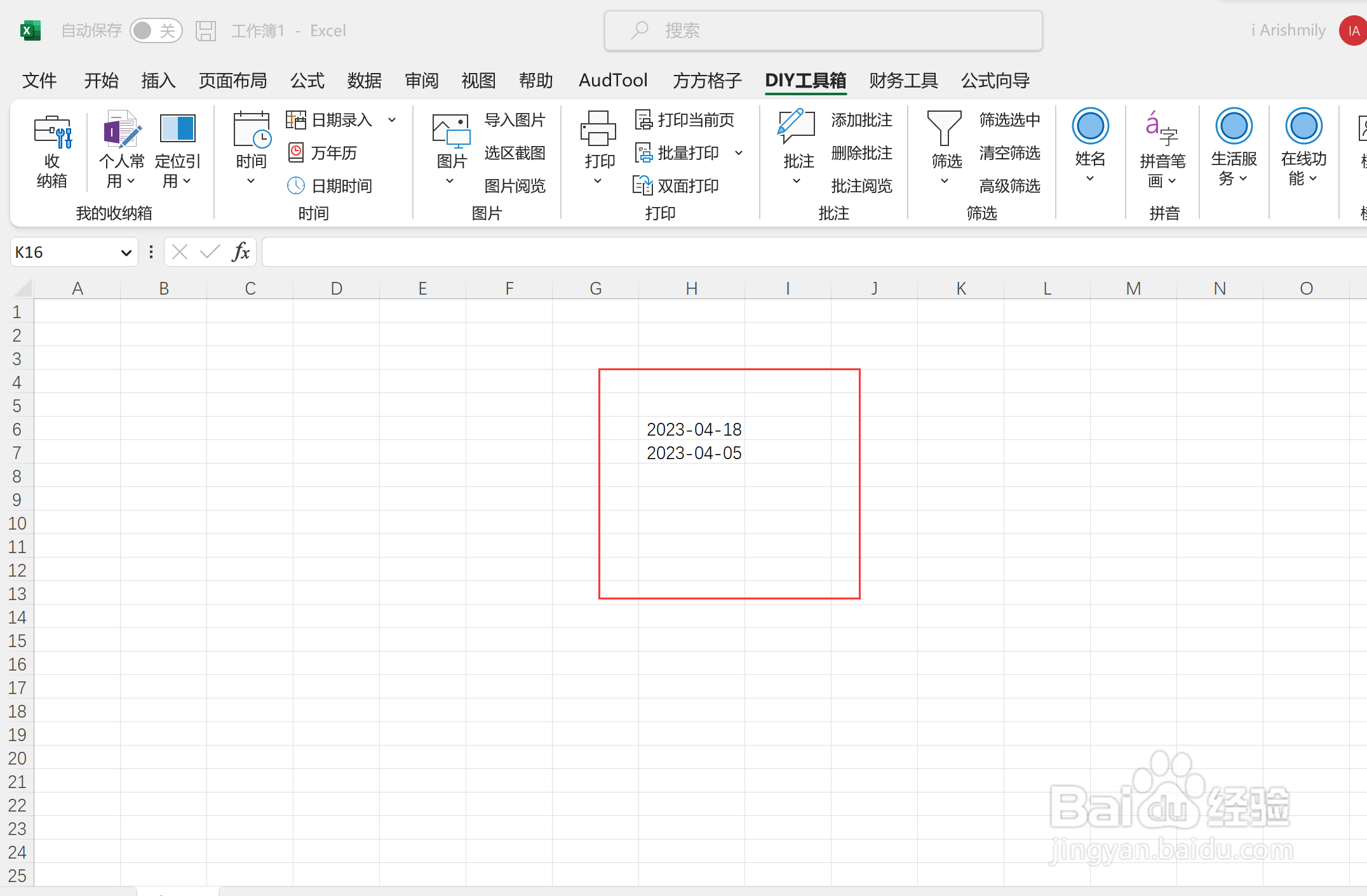Switch to the 开始 tab
Viewport: 1367px width, 896px height.
(101, 81)
